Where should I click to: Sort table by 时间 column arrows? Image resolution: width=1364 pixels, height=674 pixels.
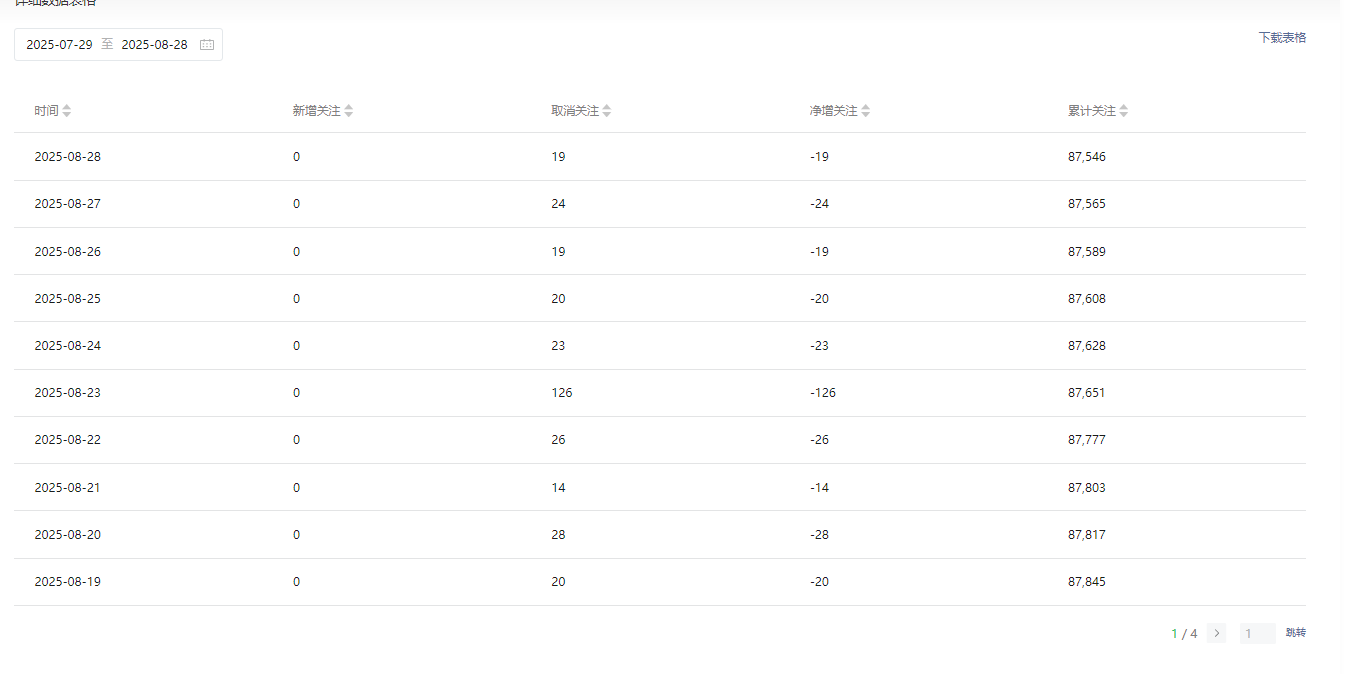coord(67,111)
